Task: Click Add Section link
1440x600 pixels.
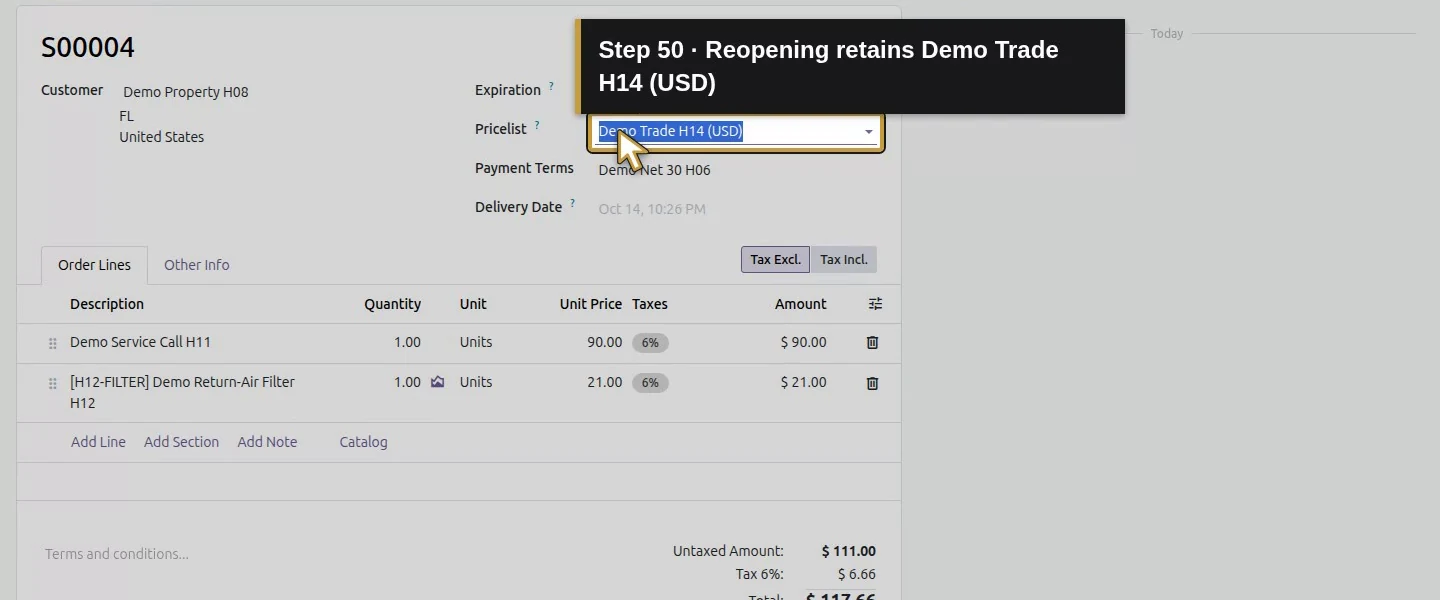Action: 181,442
